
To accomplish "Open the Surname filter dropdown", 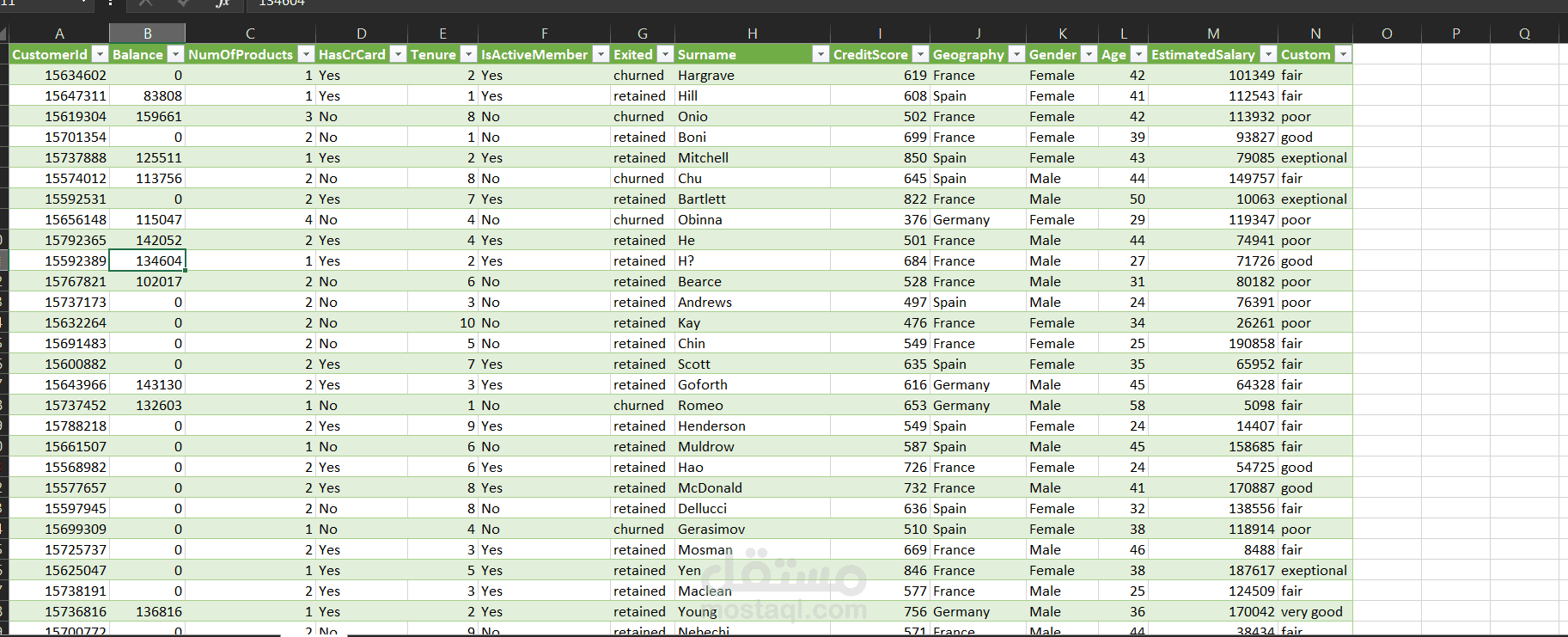I will pos(821,54).
